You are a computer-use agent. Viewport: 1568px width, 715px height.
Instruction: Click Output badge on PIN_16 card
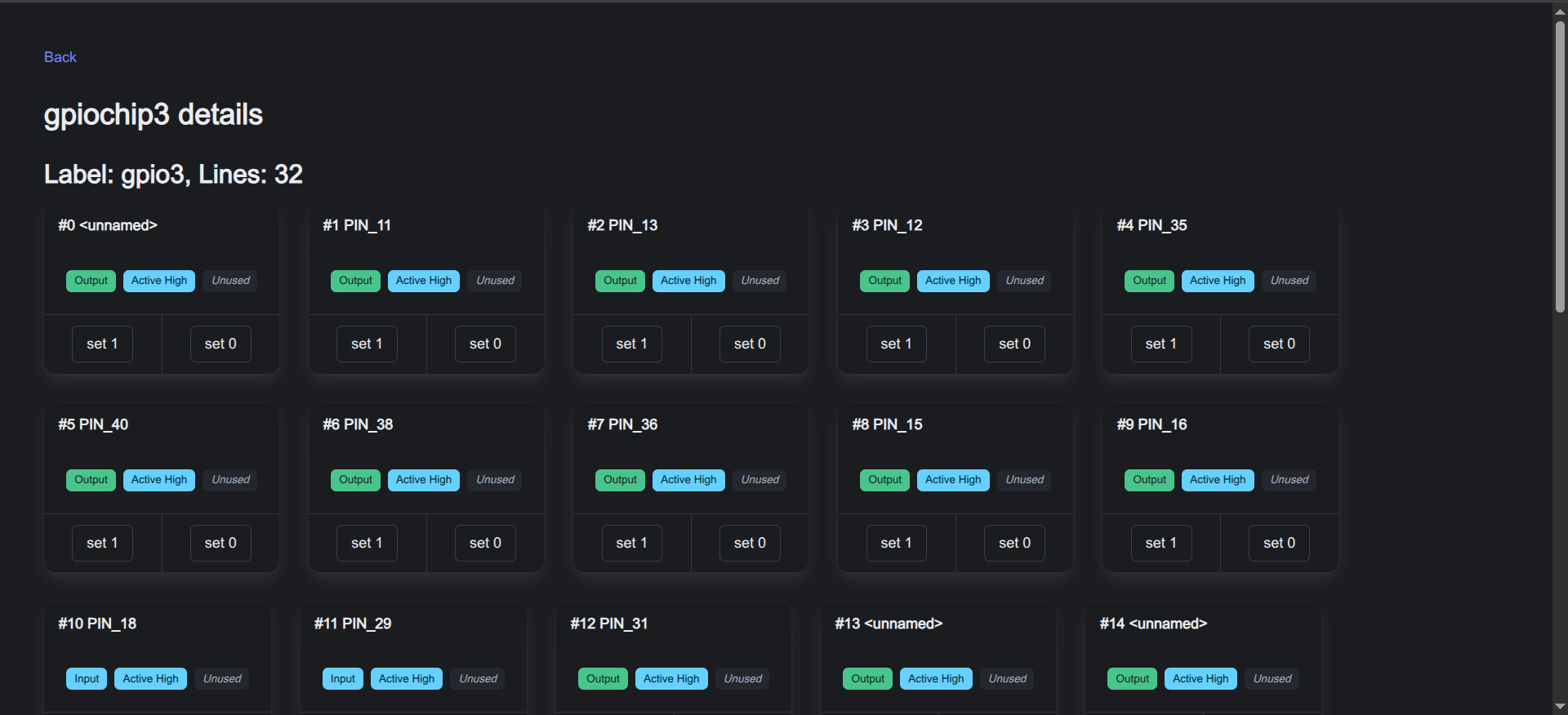click(x=1149, y=480)
